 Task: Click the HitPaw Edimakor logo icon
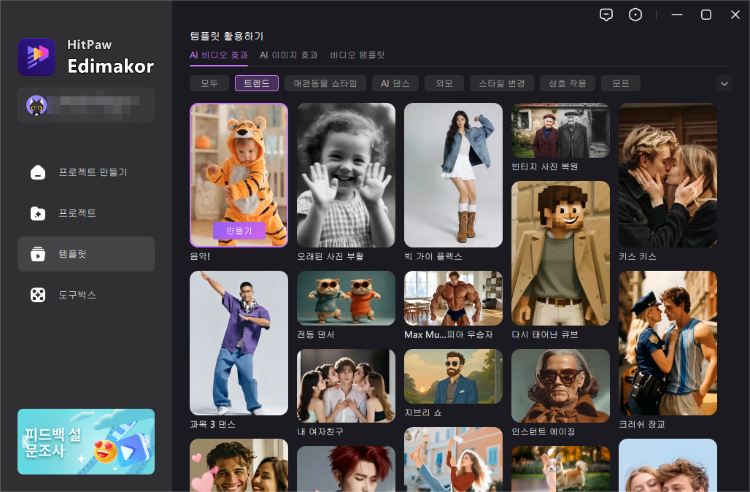click(x=36, y=57)
